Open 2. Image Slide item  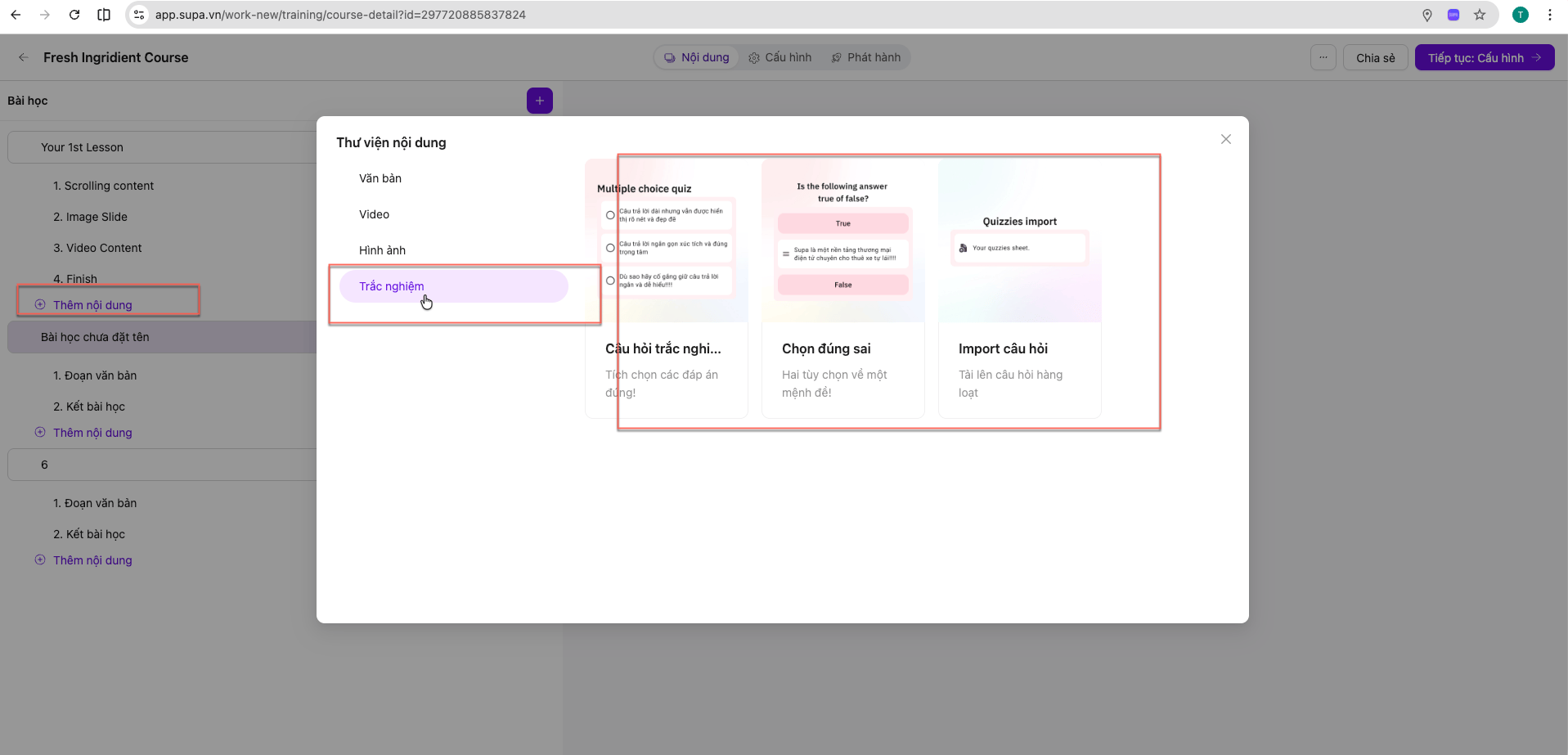point(90,217)
